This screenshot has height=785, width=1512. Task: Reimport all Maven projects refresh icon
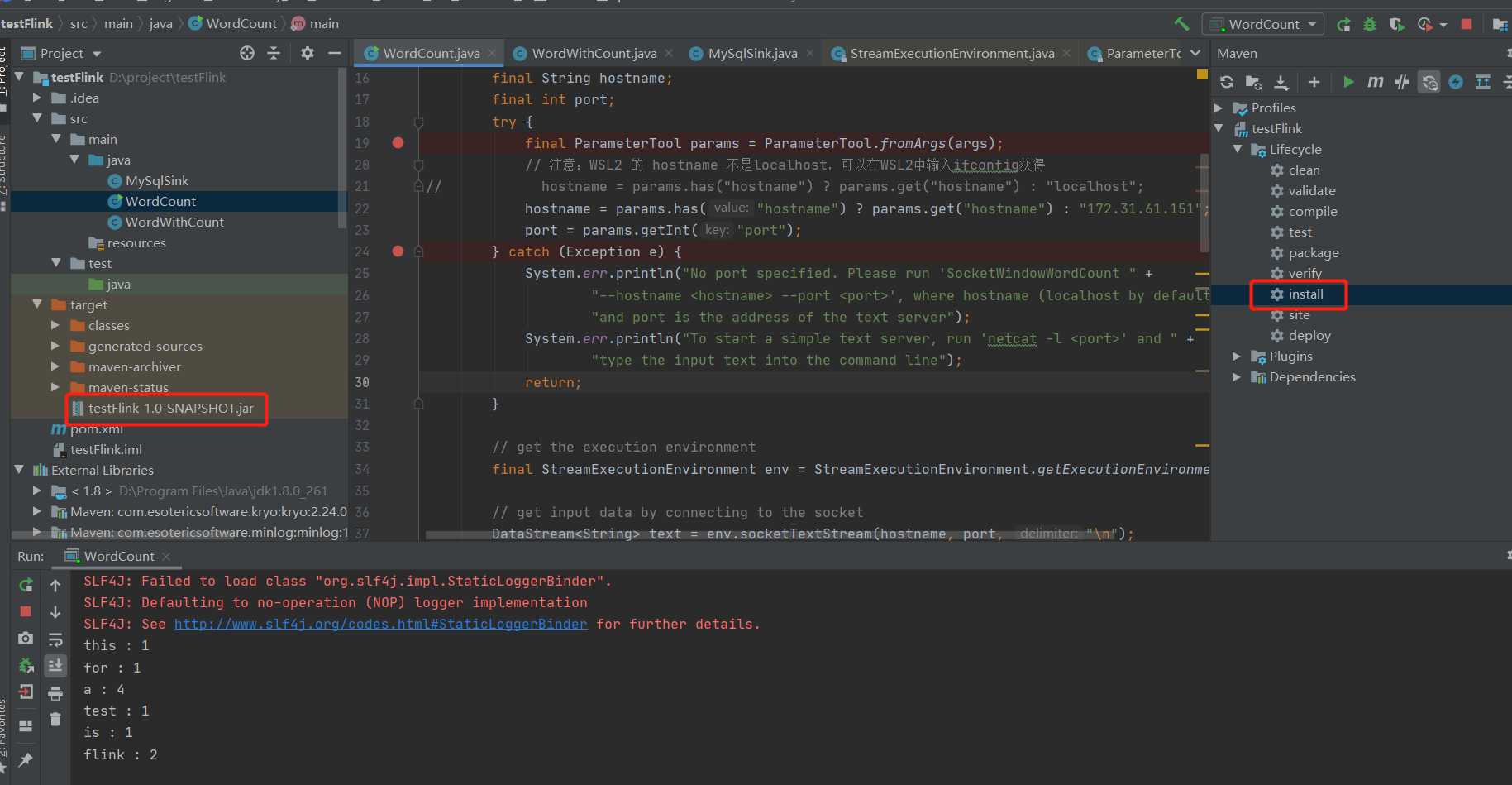(1227, 82)
